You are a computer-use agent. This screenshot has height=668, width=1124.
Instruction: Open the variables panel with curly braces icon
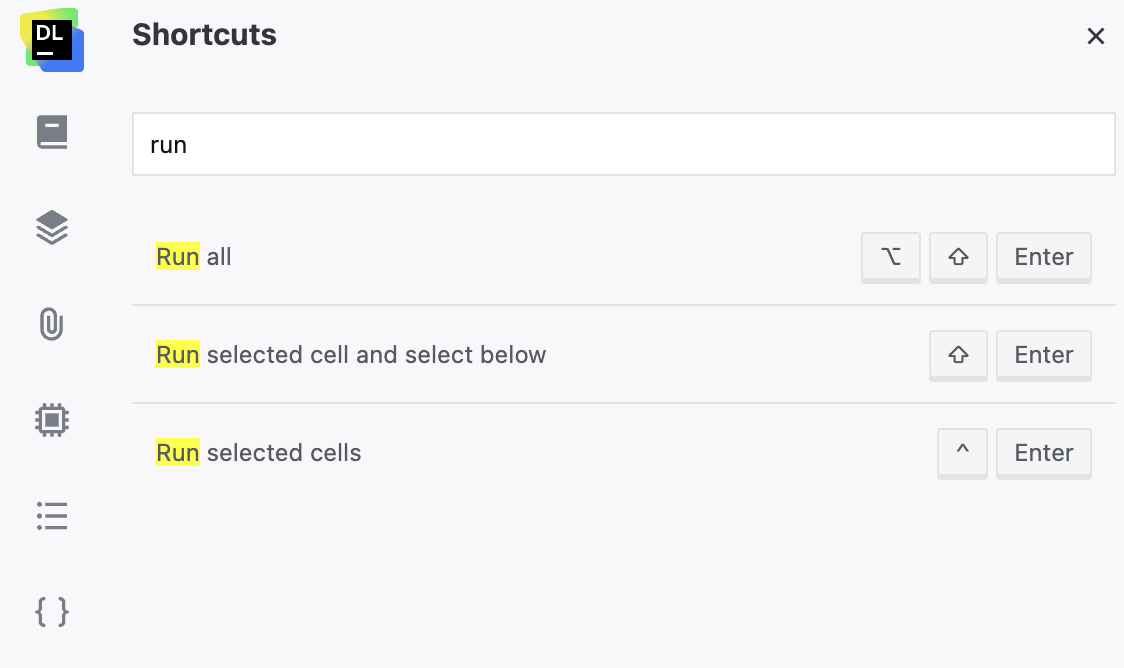click(x=51, y=612)
